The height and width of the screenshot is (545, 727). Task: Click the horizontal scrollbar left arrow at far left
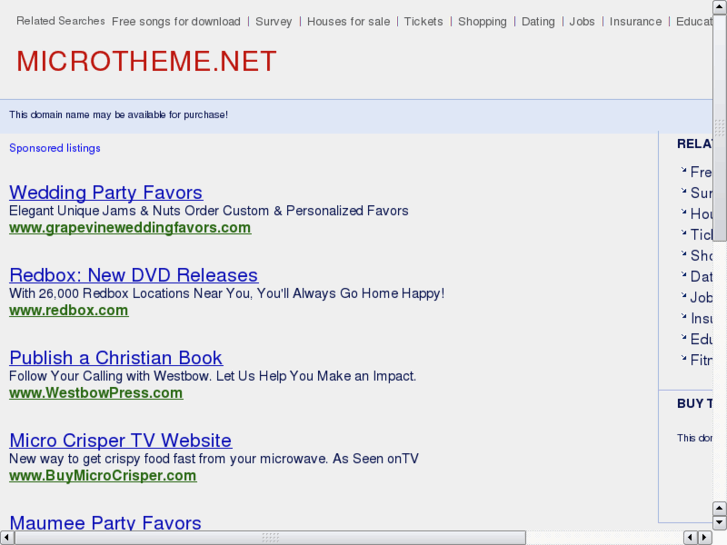[6, 538]
